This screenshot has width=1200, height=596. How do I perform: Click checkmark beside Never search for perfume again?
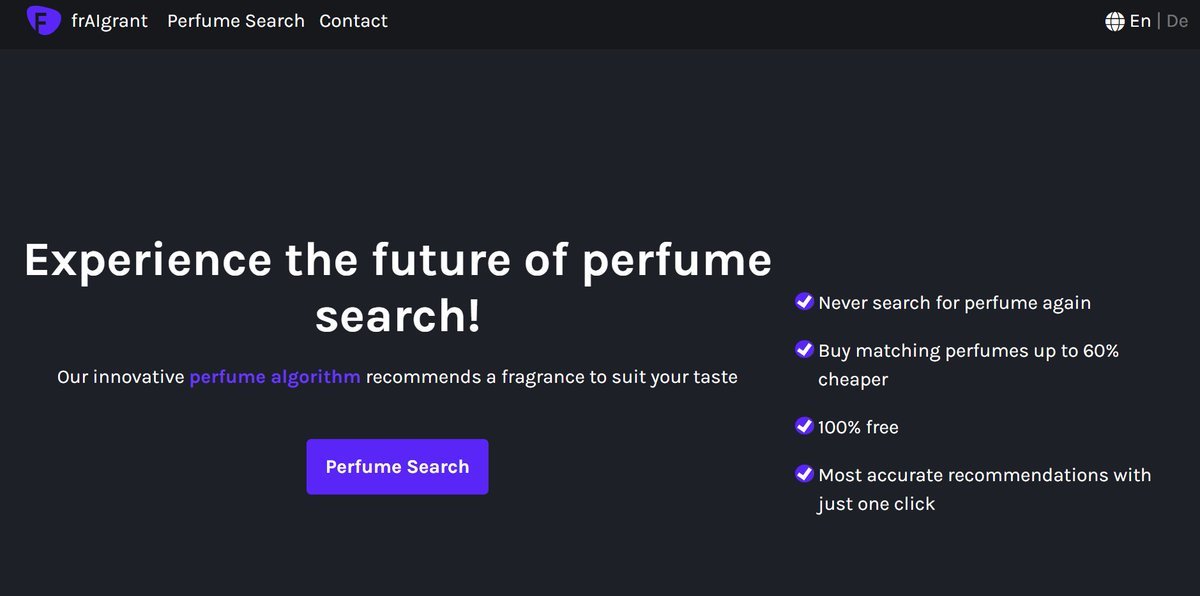804,302
